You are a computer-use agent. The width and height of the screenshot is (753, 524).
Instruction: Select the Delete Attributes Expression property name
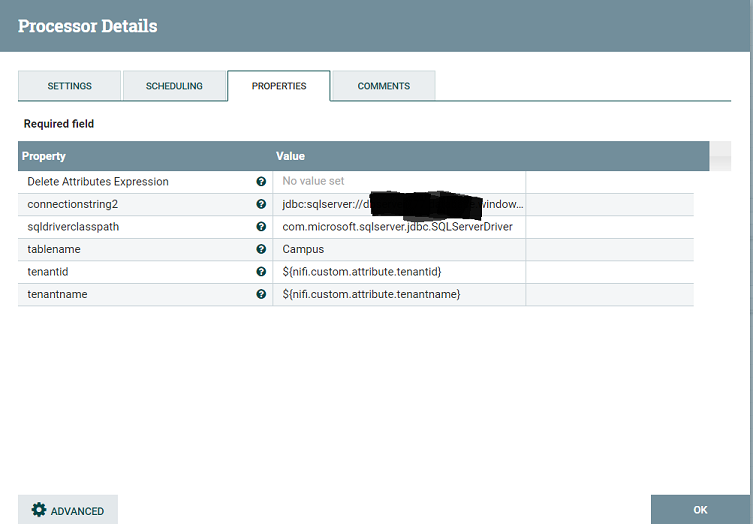pyautogui.click(x=98, y=182)
